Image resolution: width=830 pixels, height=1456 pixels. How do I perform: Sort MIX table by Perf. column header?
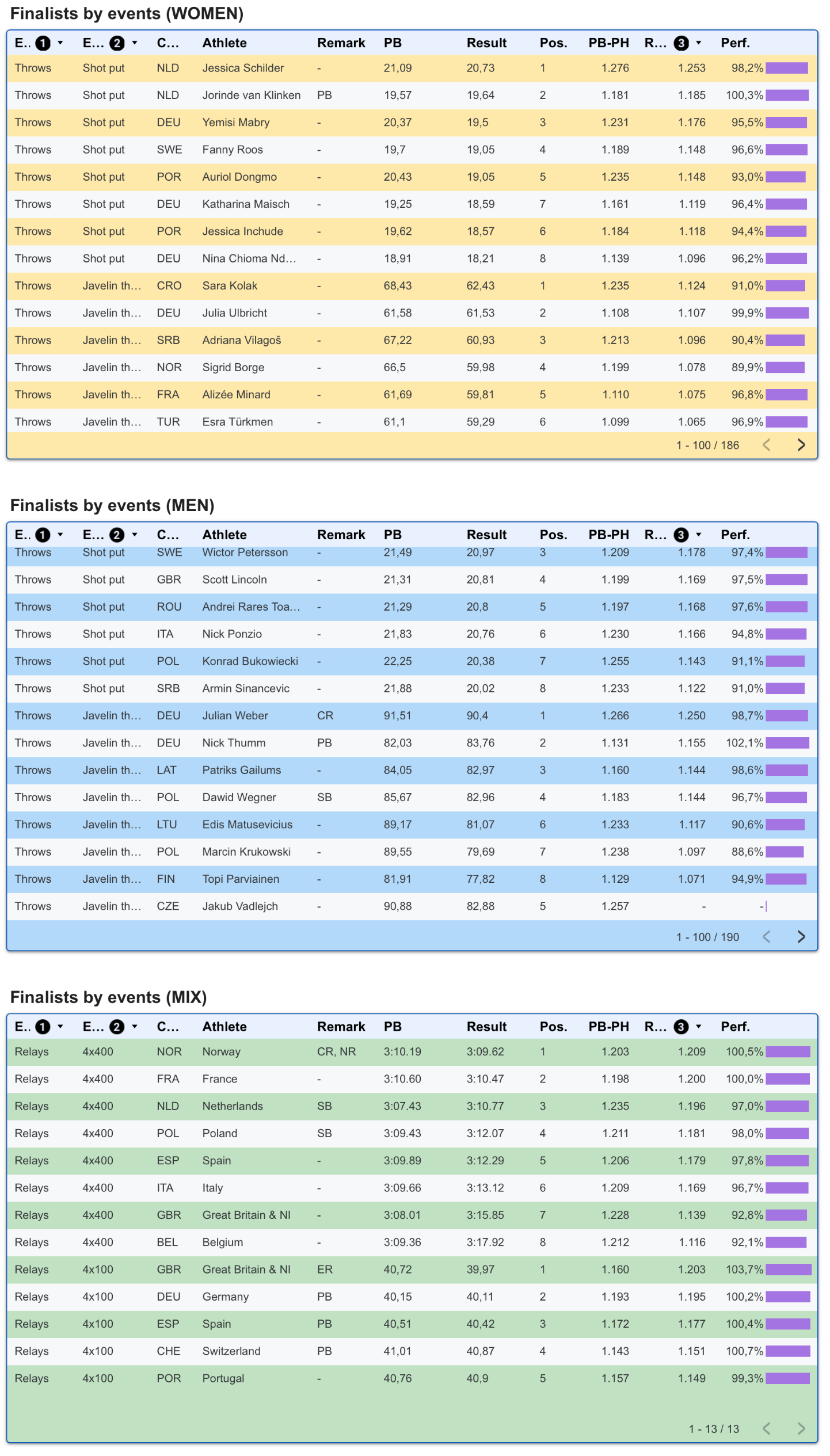(x=735, y=1027)
